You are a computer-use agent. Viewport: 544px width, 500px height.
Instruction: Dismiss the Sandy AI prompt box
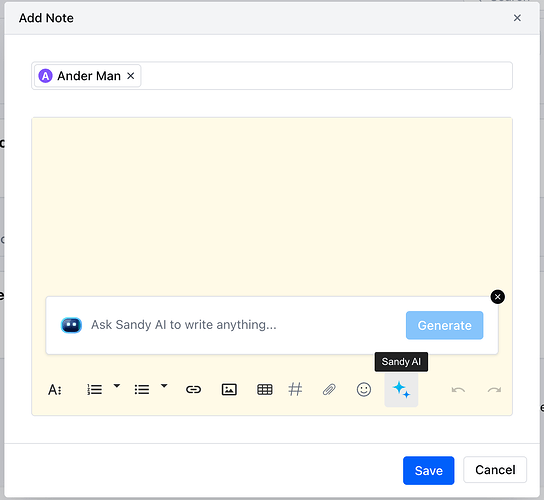(x=498, y=297)
